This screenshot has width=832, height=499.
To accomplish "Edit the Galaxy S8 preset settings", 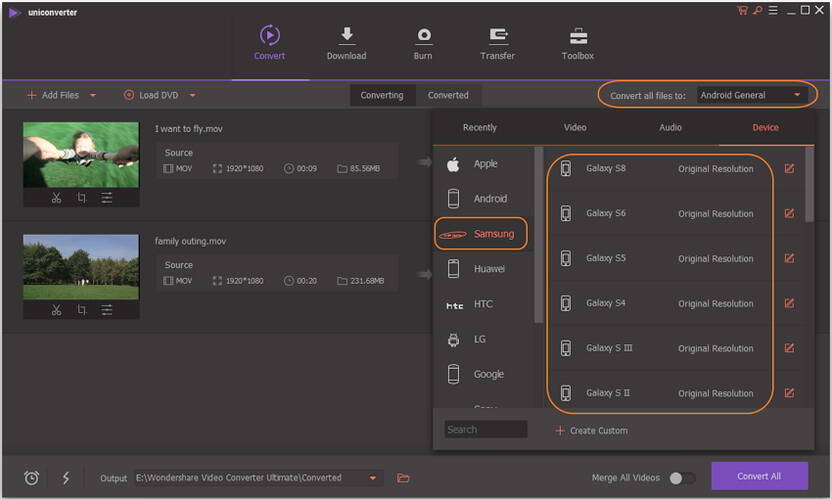I will point(790,168).
